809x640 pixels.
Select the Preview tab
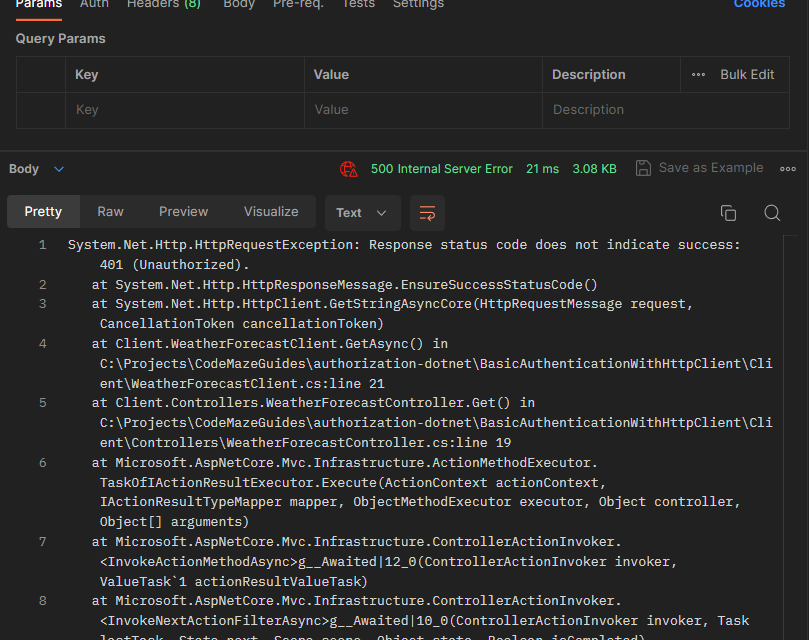(x=183, y=212)
